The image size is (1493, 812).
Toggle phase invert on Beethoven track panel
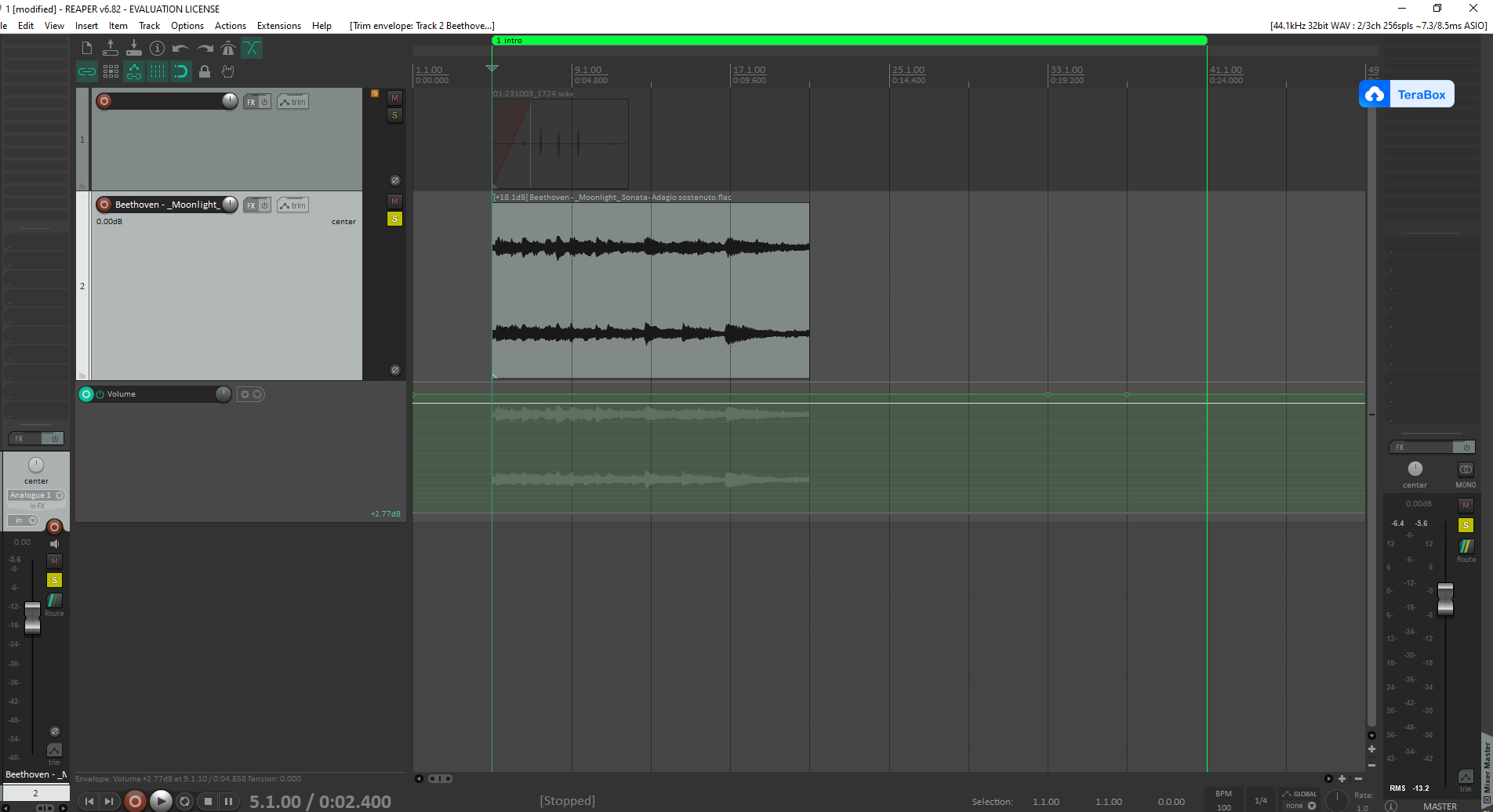(395, 370)
